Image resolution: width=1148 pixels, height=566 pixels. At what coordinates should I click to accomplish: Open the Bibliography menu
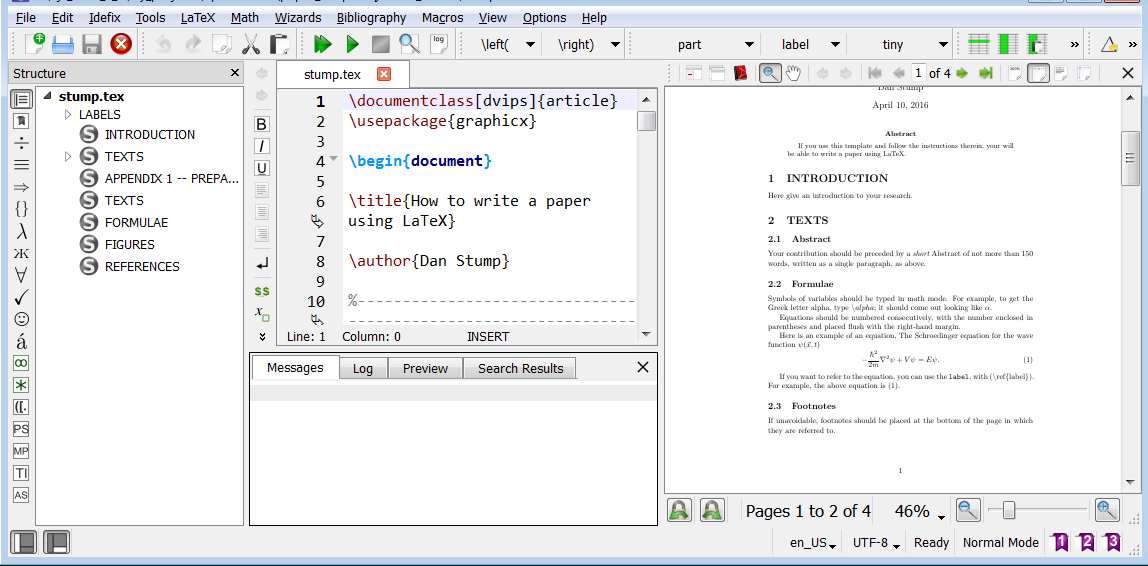371,18
